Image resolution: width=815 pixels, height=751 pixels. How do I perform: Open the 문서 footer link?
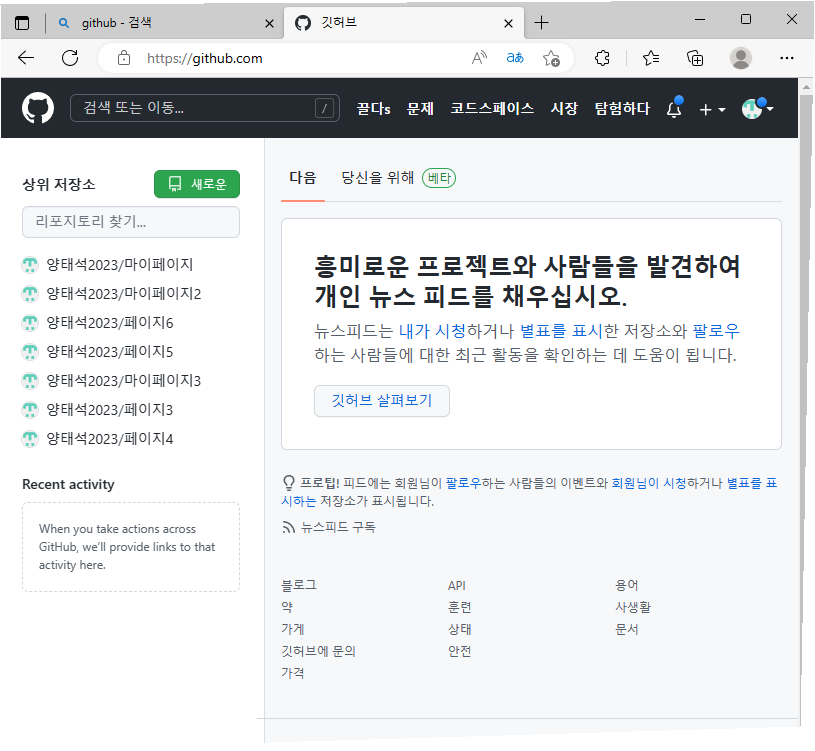click(x=626, y=629)
